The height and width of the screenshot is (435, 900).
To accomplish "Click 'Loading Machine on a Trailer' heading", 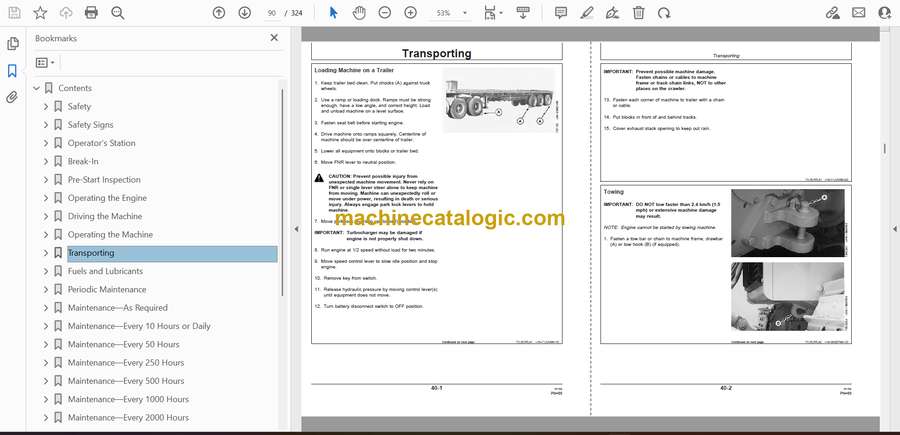I will (354, 70).
